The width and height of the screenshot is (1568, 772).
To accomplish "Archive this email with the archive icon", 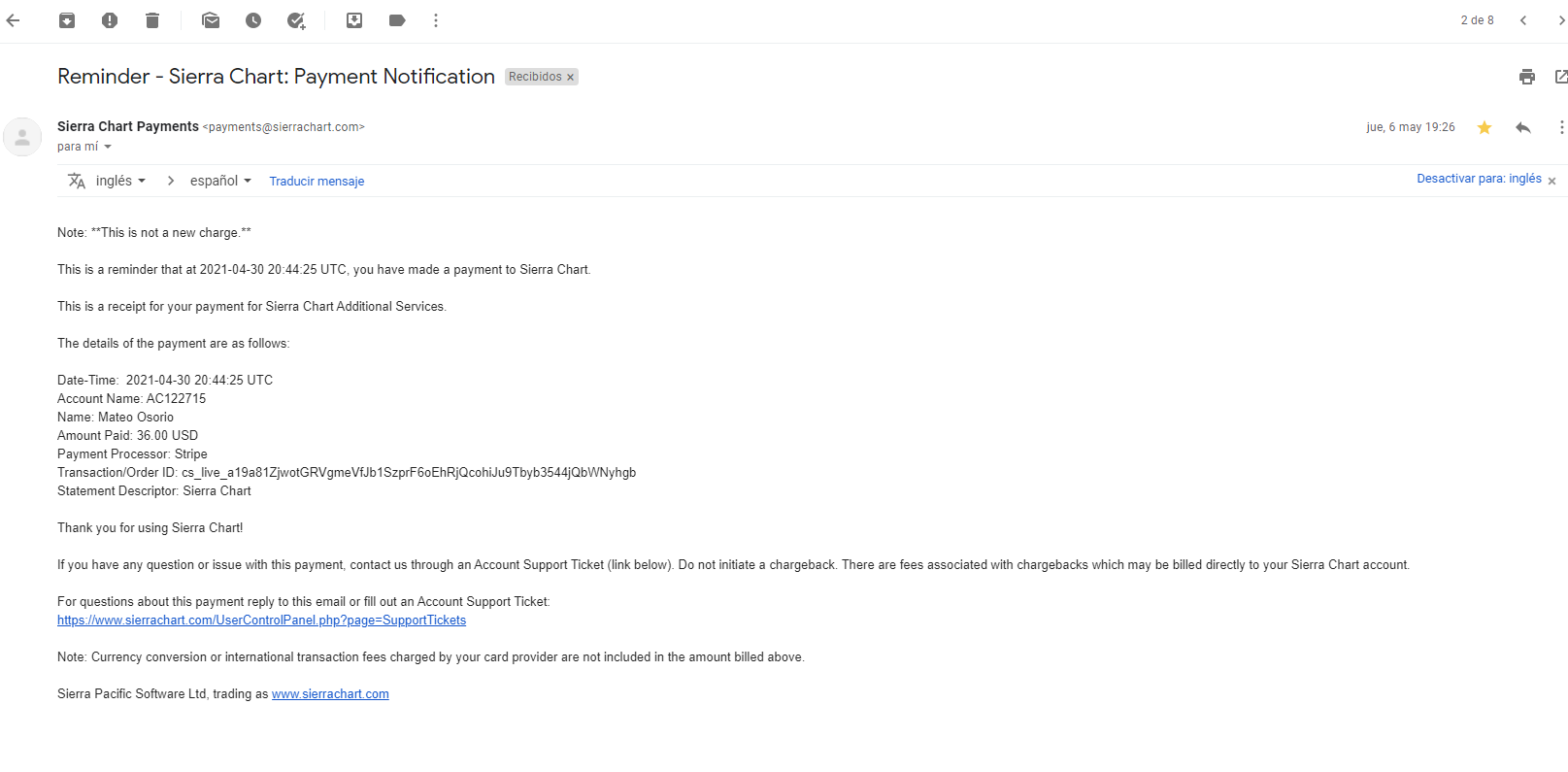I will 67,20.
